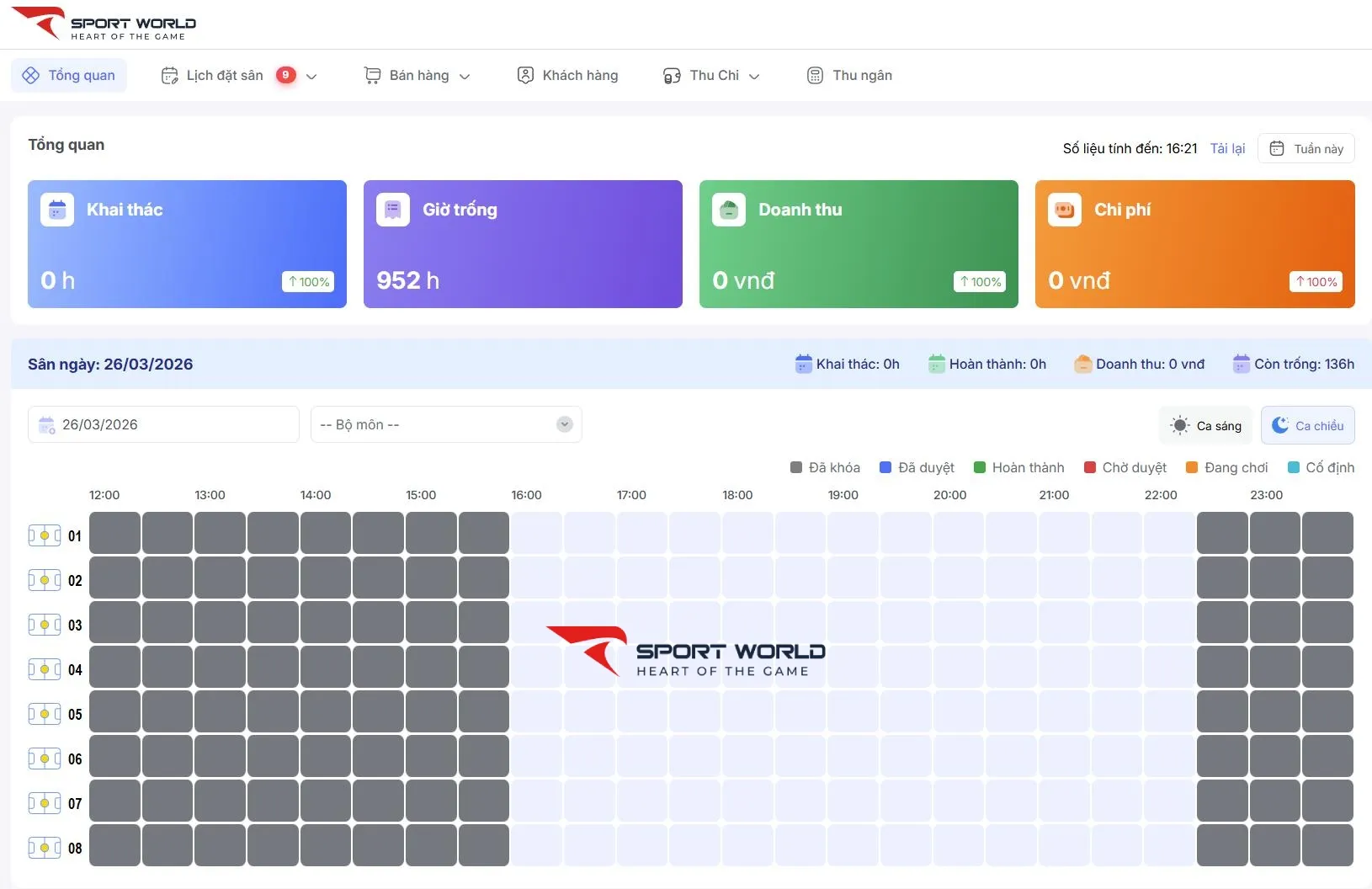Click the field icon for court 01
1372x889 pixels.
click(x=45, y=535)
